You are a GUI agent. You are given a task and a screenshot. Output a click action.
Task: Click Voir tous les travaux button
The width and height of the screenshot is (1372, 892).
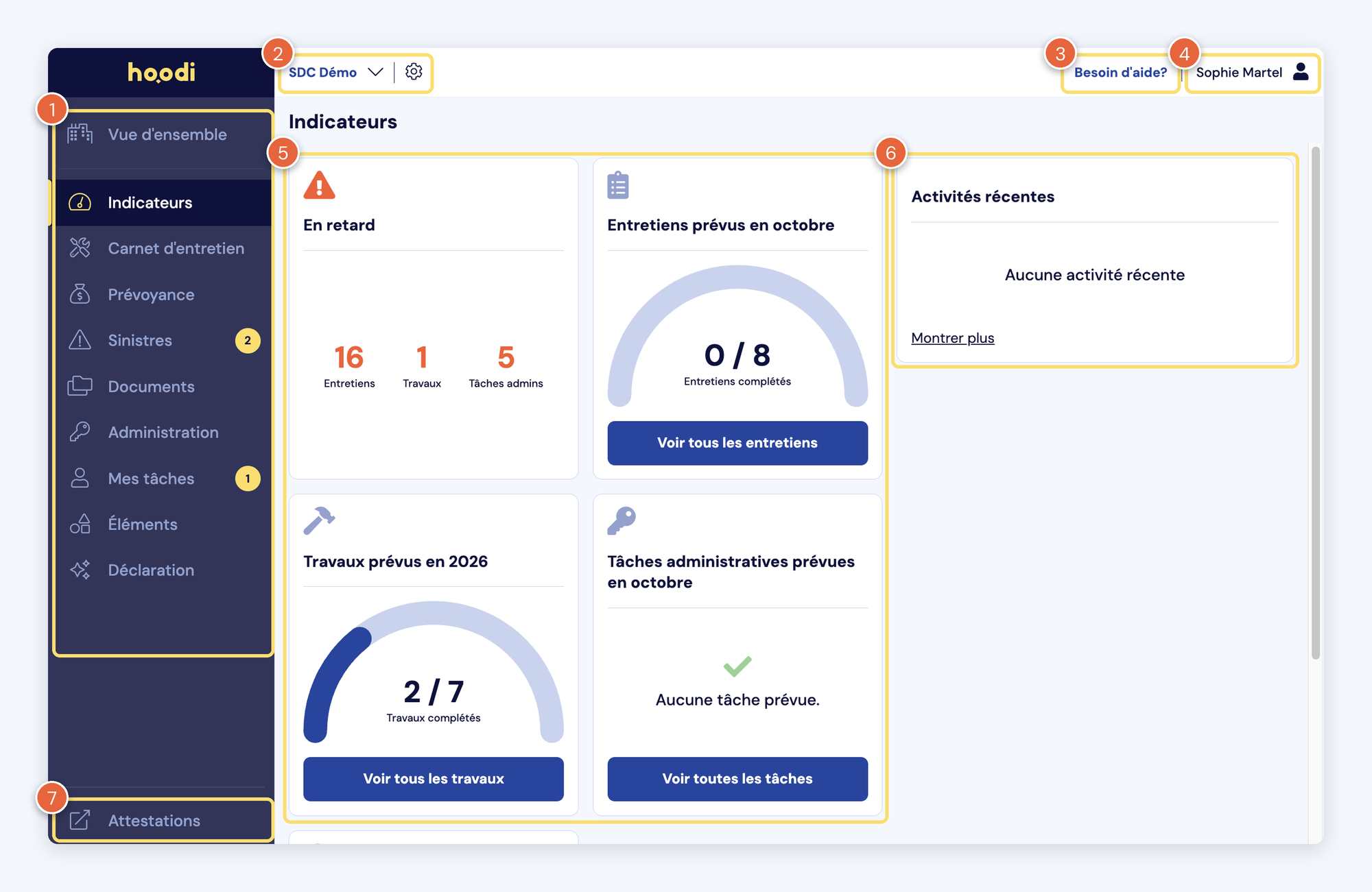pos(434,779)
